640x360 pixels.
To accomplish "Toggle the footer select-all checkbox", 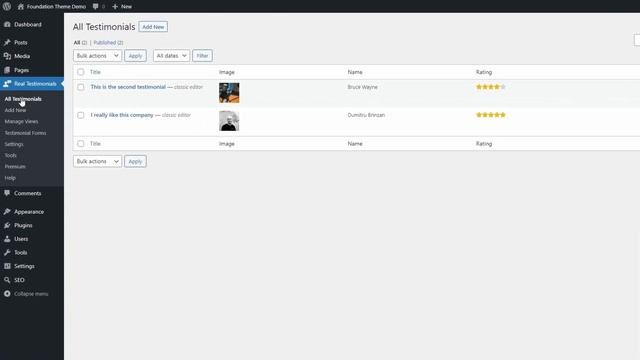I will (x=81, y=144).
